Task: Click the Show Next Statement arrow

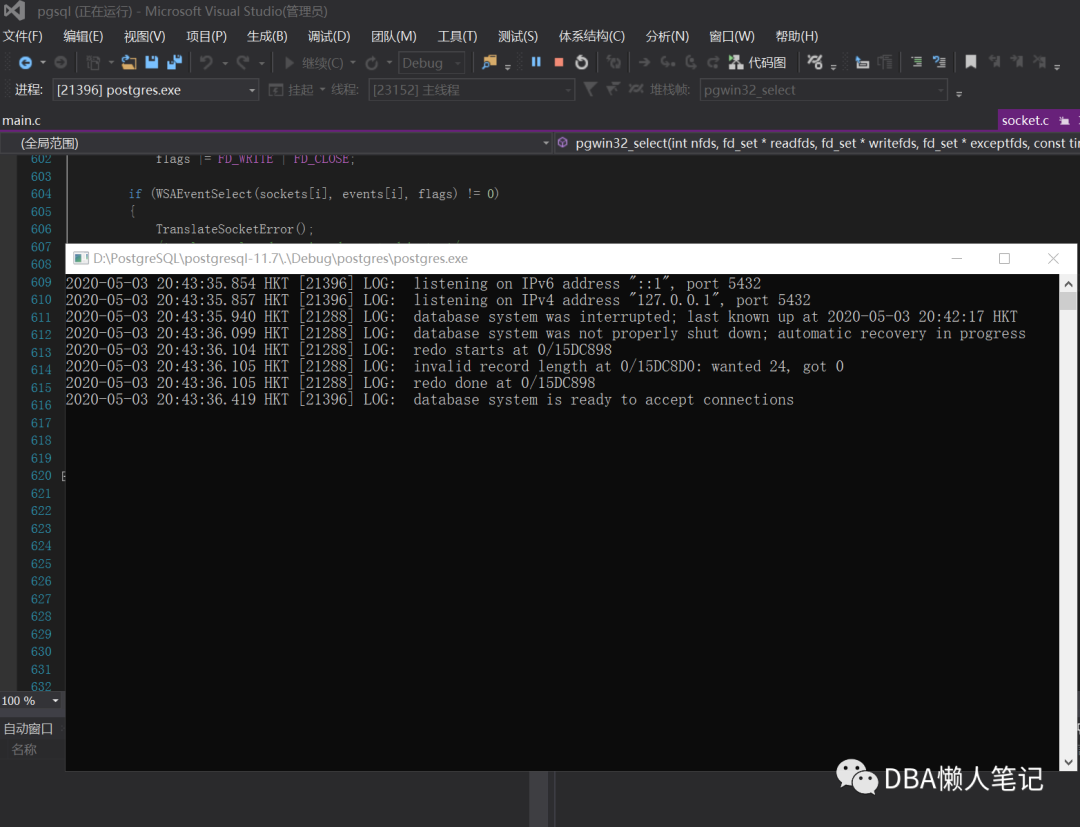Action: 644,63
